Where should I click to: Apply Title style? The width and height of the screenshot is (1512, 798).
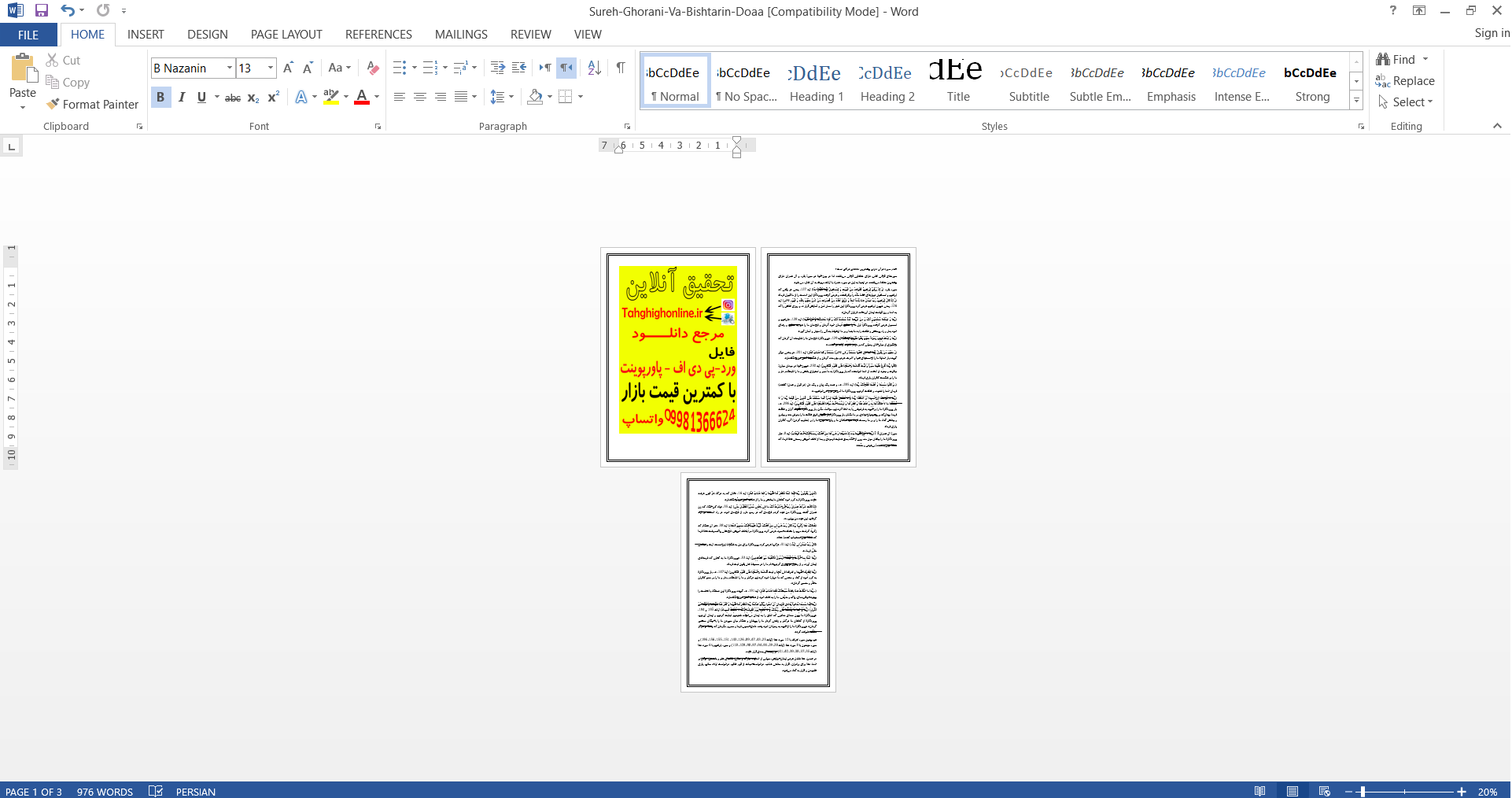pyautogui.click(x=958, y=82)
